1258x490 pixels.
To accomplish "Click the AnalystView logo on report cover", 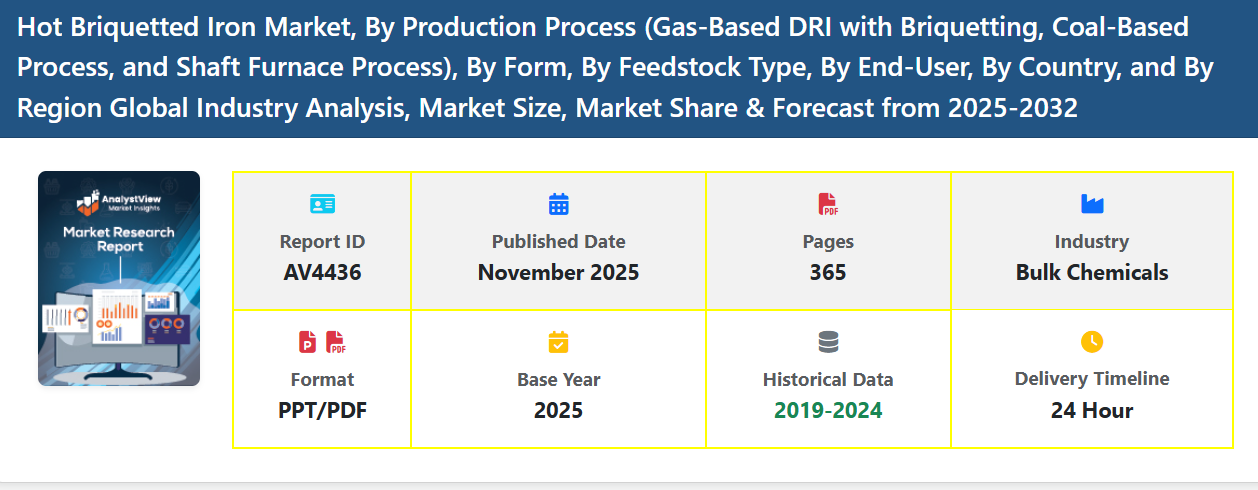I will pos(119,201).
